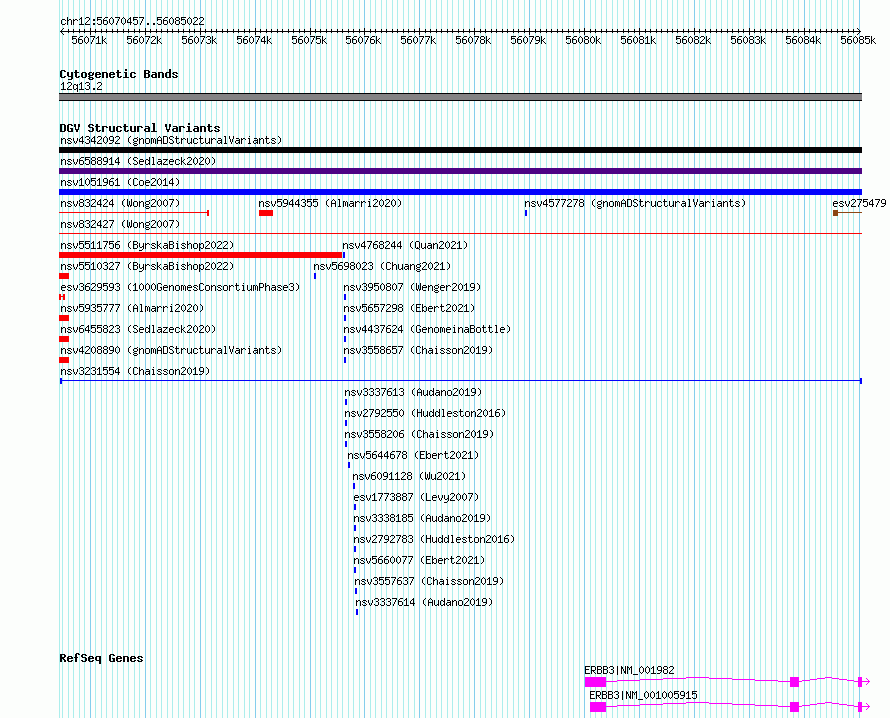
Task: Click the 56080k ruler tick label
Action: tap(583, 40)
